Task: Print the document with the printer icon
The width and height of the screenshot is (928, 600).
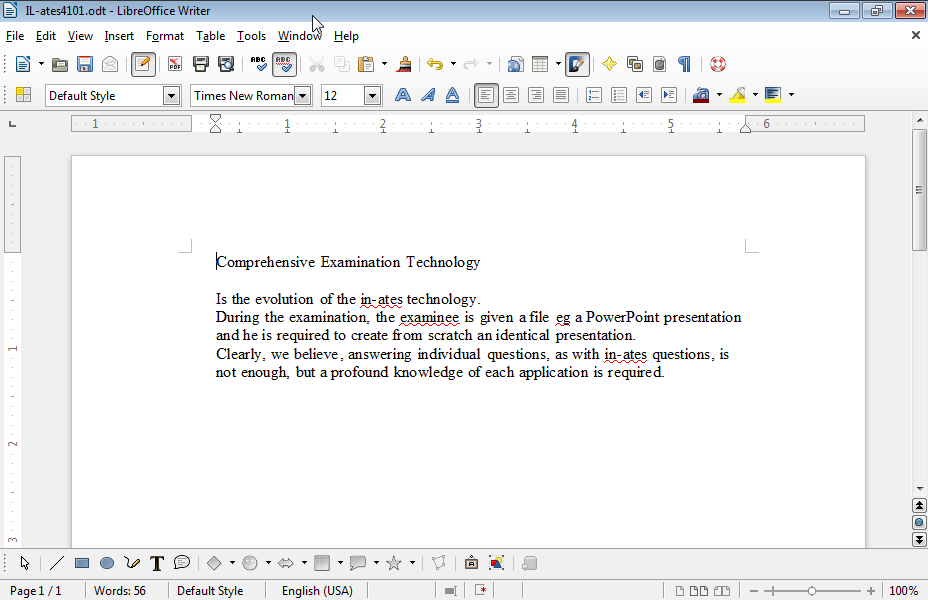Action: pos(201,64)
